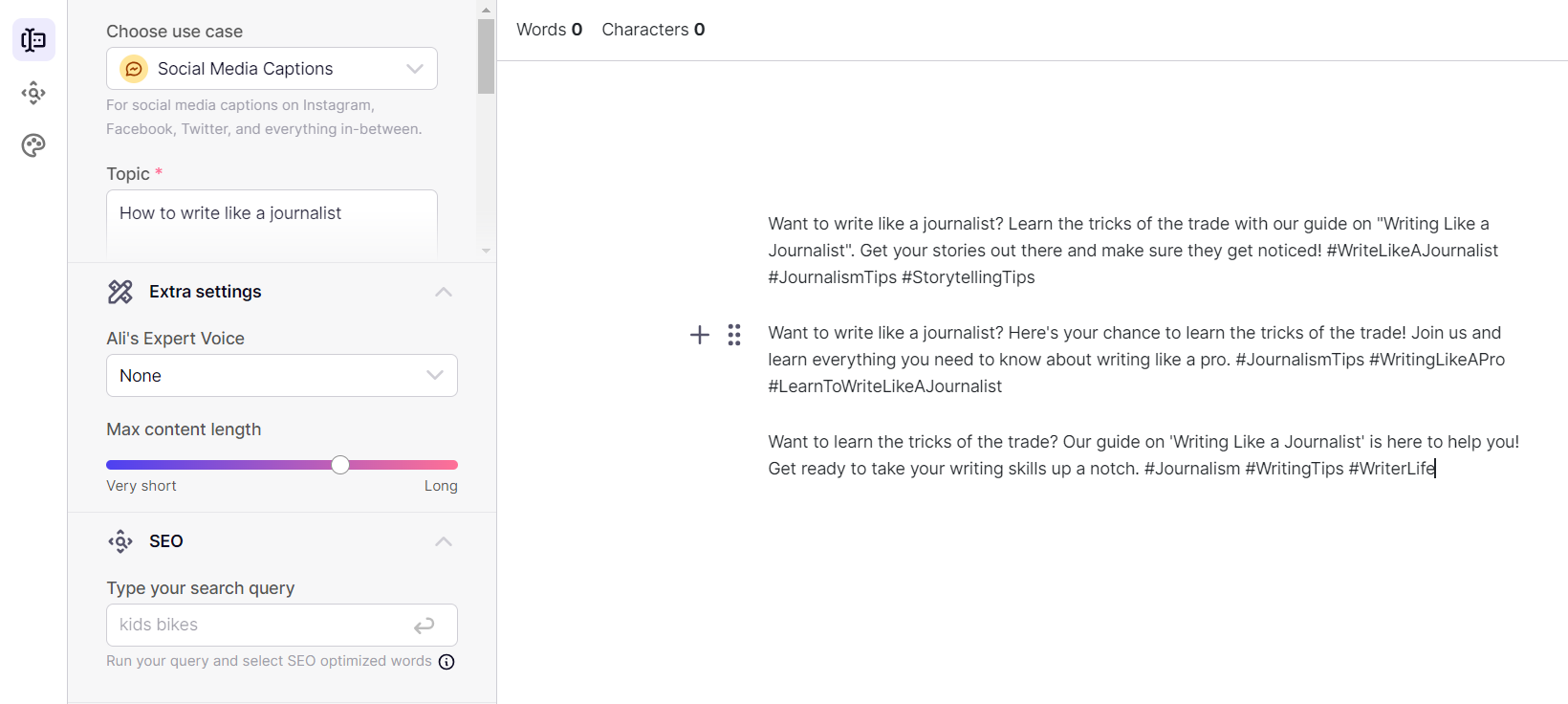The image size is (1568, 704).
Task: Click the six-dot drag handle icon
Action: [734, 335]
